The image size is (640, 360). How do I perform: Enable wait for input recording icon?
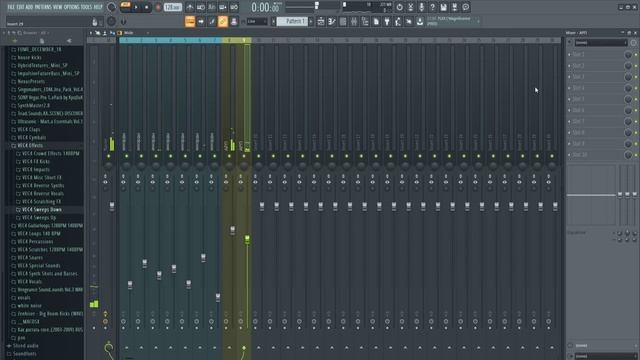click(201, 7)
